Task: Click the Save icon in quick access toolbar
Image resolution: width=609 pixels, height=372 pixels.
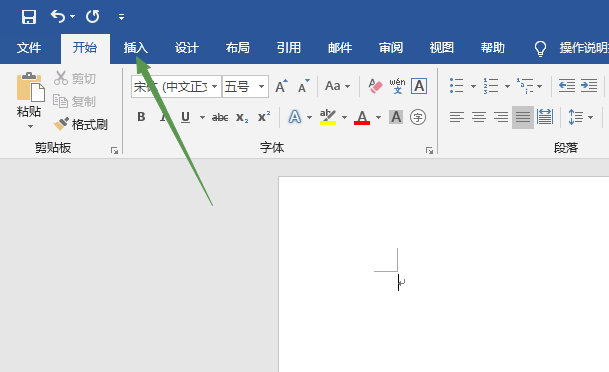Action: (x=29, y=17)
